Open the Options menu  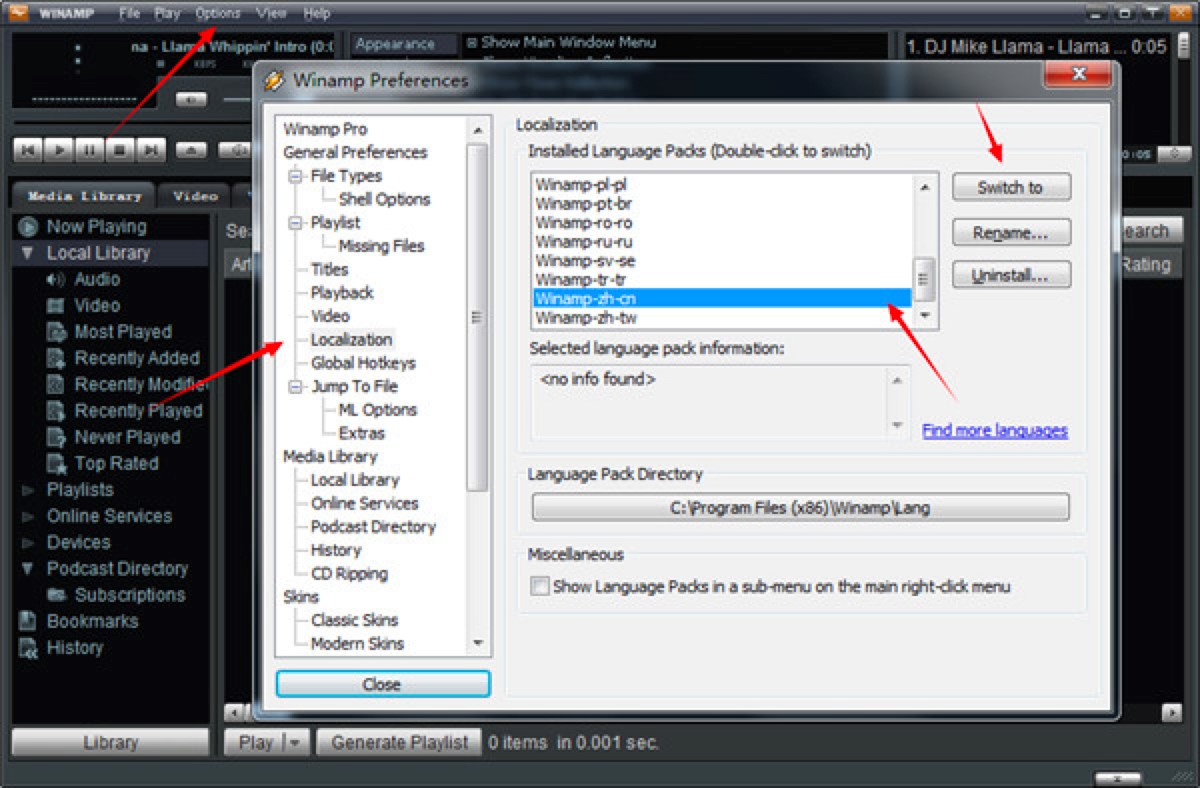(218, 13)
